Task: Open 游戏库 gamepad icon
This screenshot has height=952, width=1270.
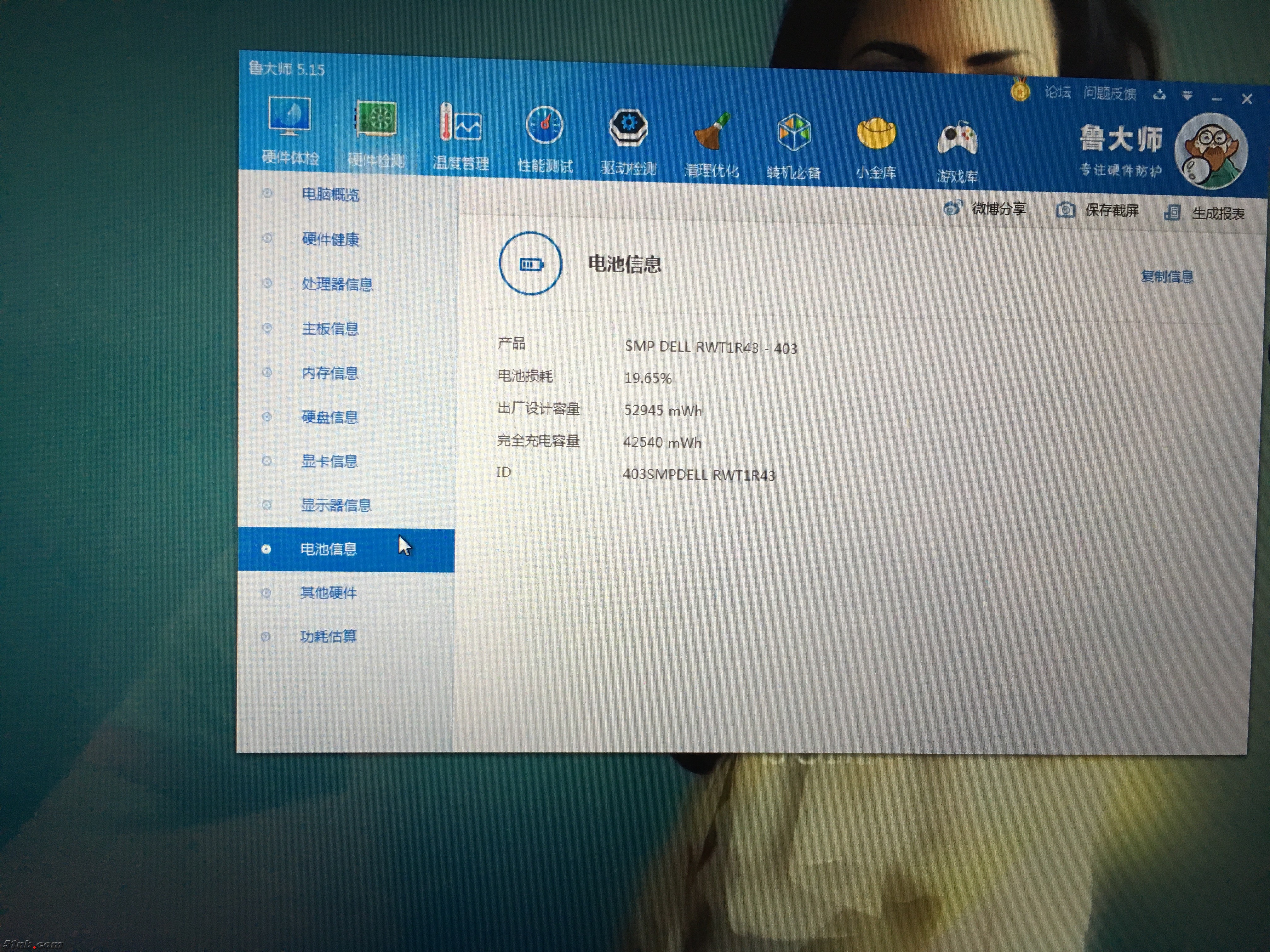Action: (957, 139)
